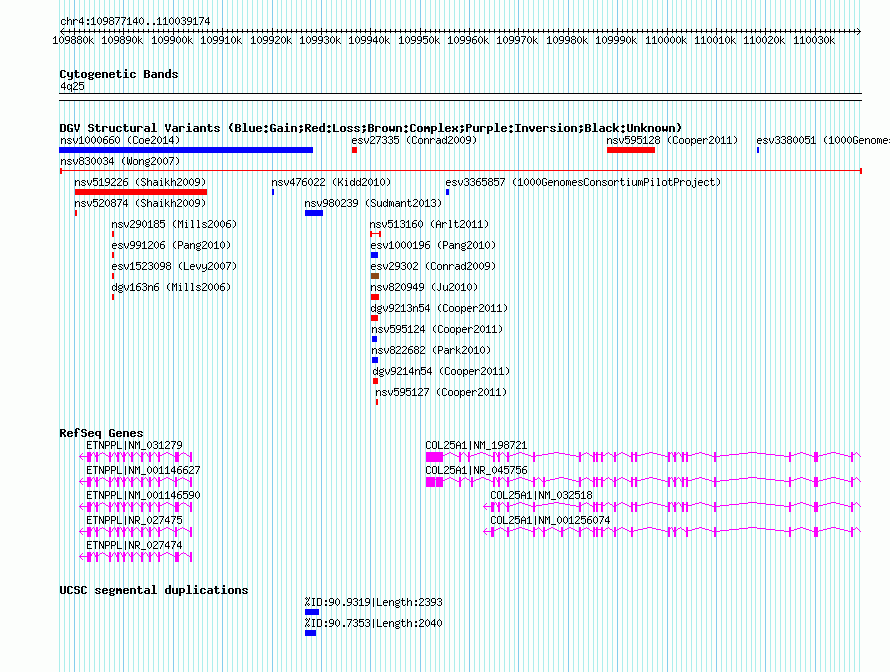Click ETNPPL|NM_001146590 transcript label

[143, 495]
